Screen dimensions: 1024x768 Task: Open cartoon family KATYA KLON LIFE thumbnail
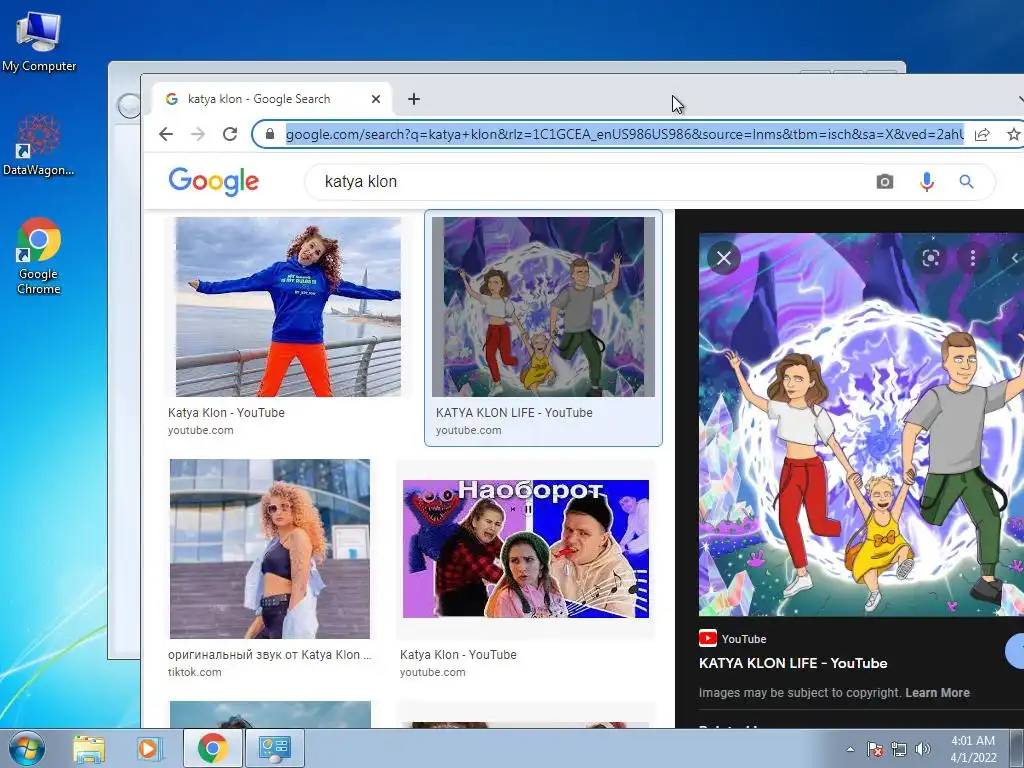pos(543,307)
